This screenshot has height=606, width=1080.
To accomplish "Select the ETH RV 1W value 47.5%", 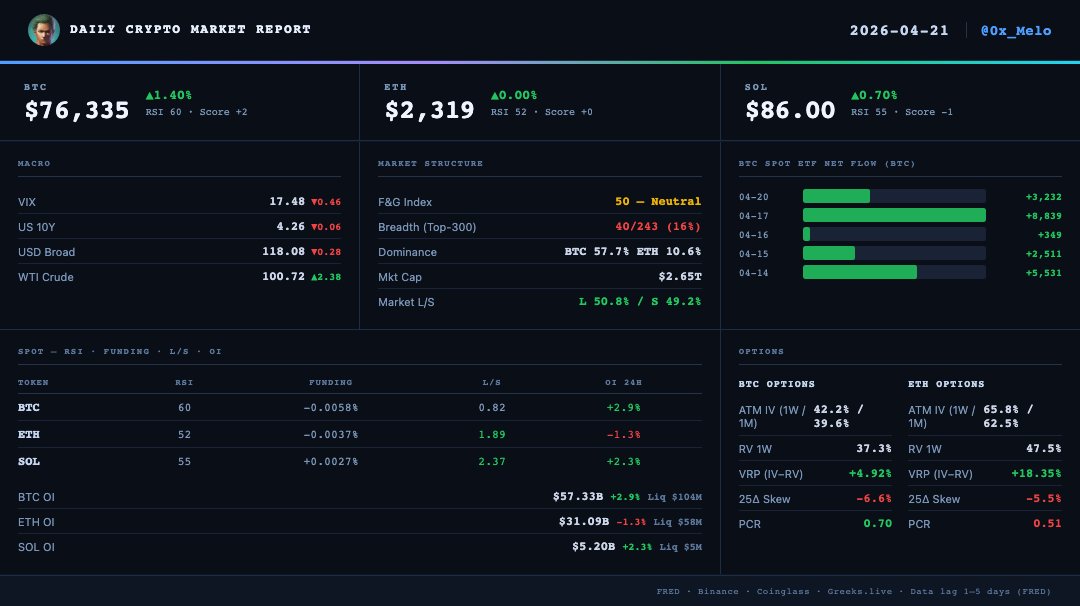I will point(1043,448).
